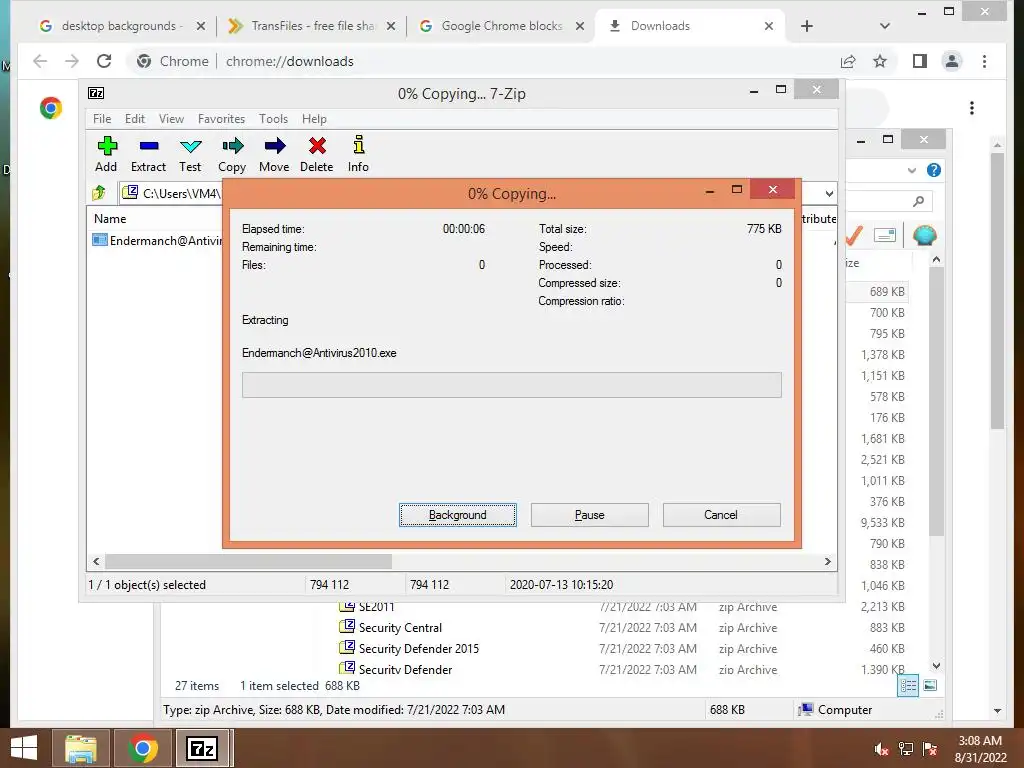Click the muted speaker tray icon
The width and height of the screenshot is (1024, 768).
point(881,749)
